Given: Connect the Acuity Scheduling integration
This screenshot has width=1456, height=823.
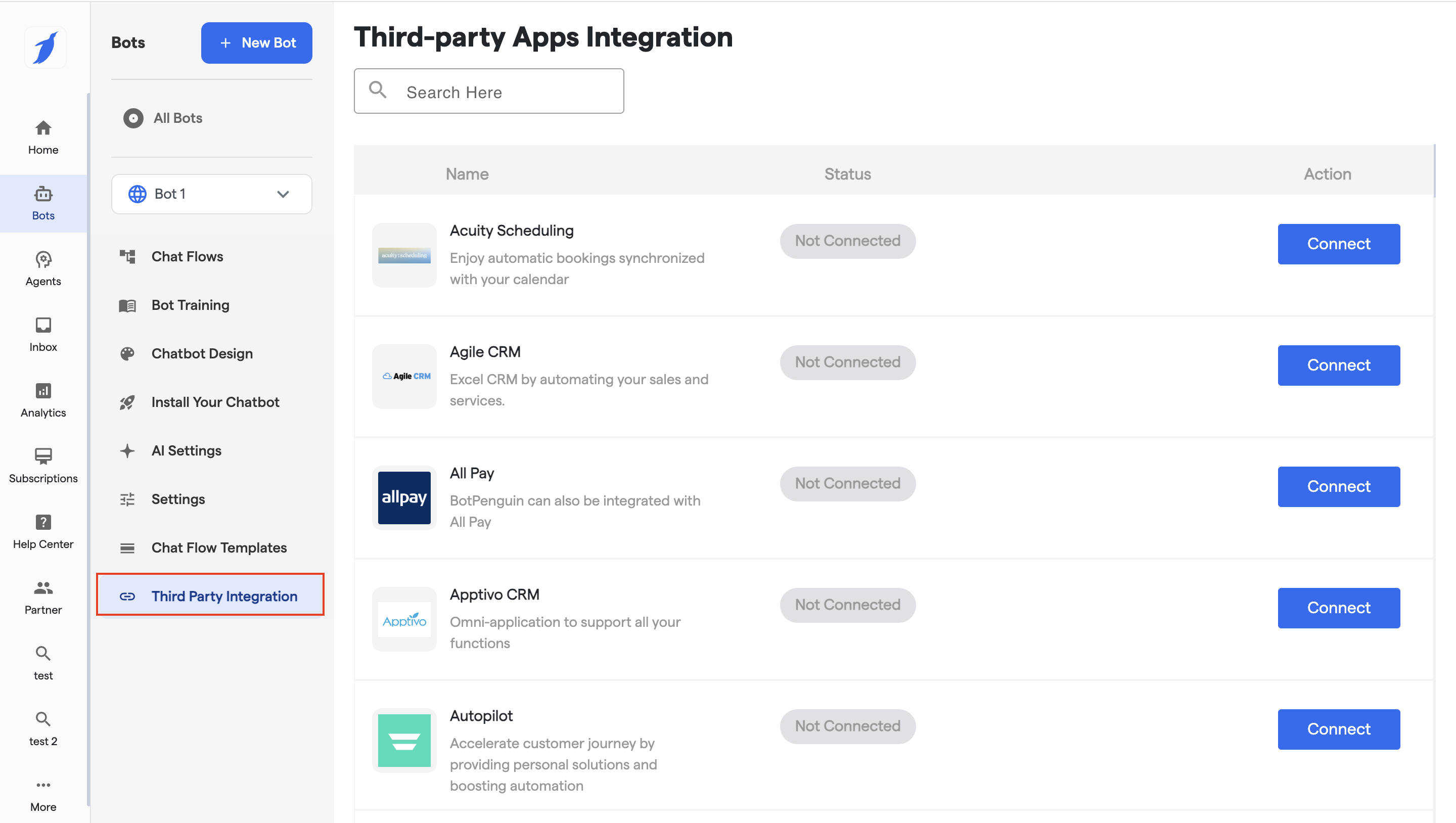Looking at the screenshot, I should pos(1338,244).
